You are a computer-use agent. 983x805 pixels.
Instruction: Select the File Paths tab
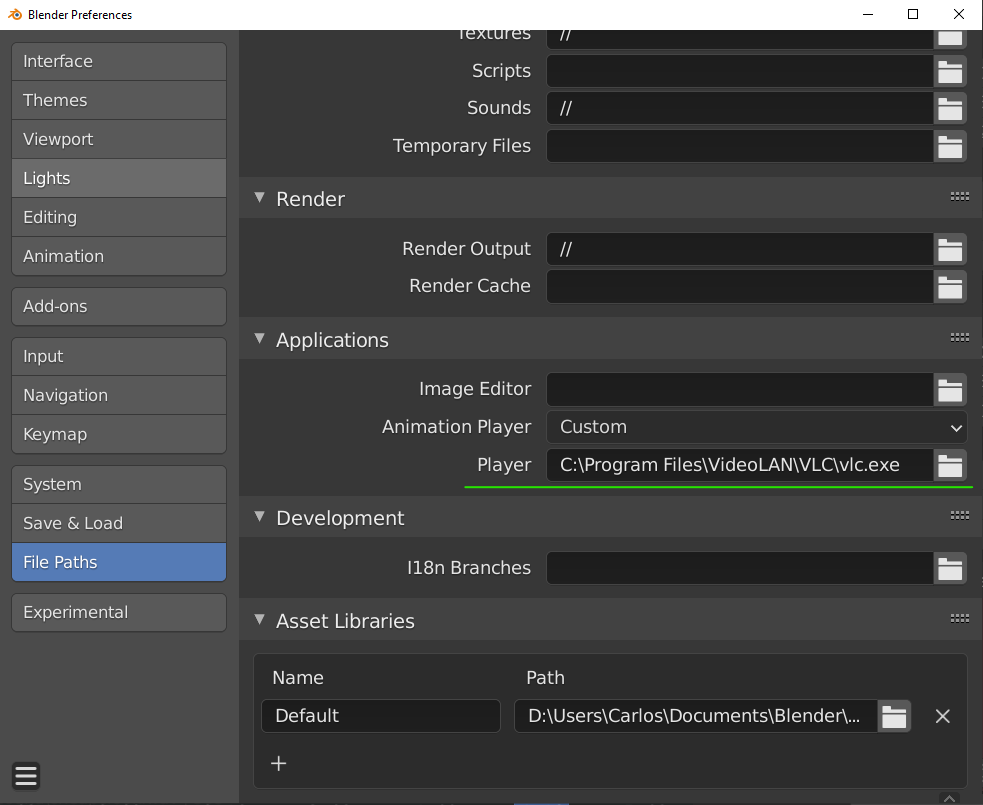pos(118,562)
